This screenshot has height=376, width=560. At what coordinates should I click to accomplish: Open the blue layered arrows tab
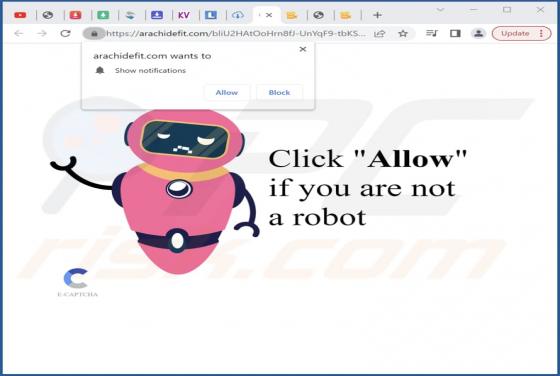coord(130,15)
